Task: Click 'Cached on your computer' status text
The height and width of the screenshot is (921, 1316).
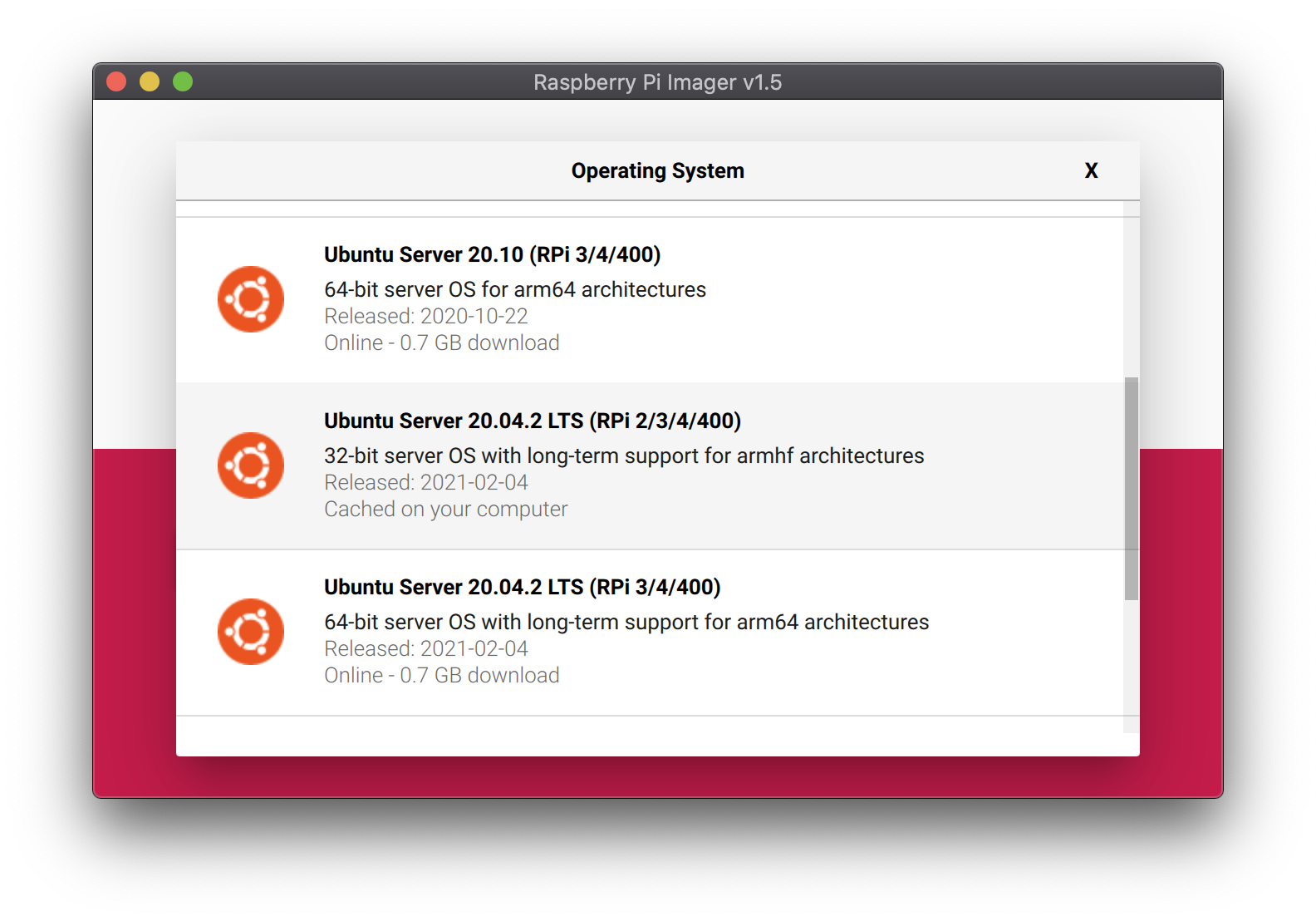Action: click(445, 509)
